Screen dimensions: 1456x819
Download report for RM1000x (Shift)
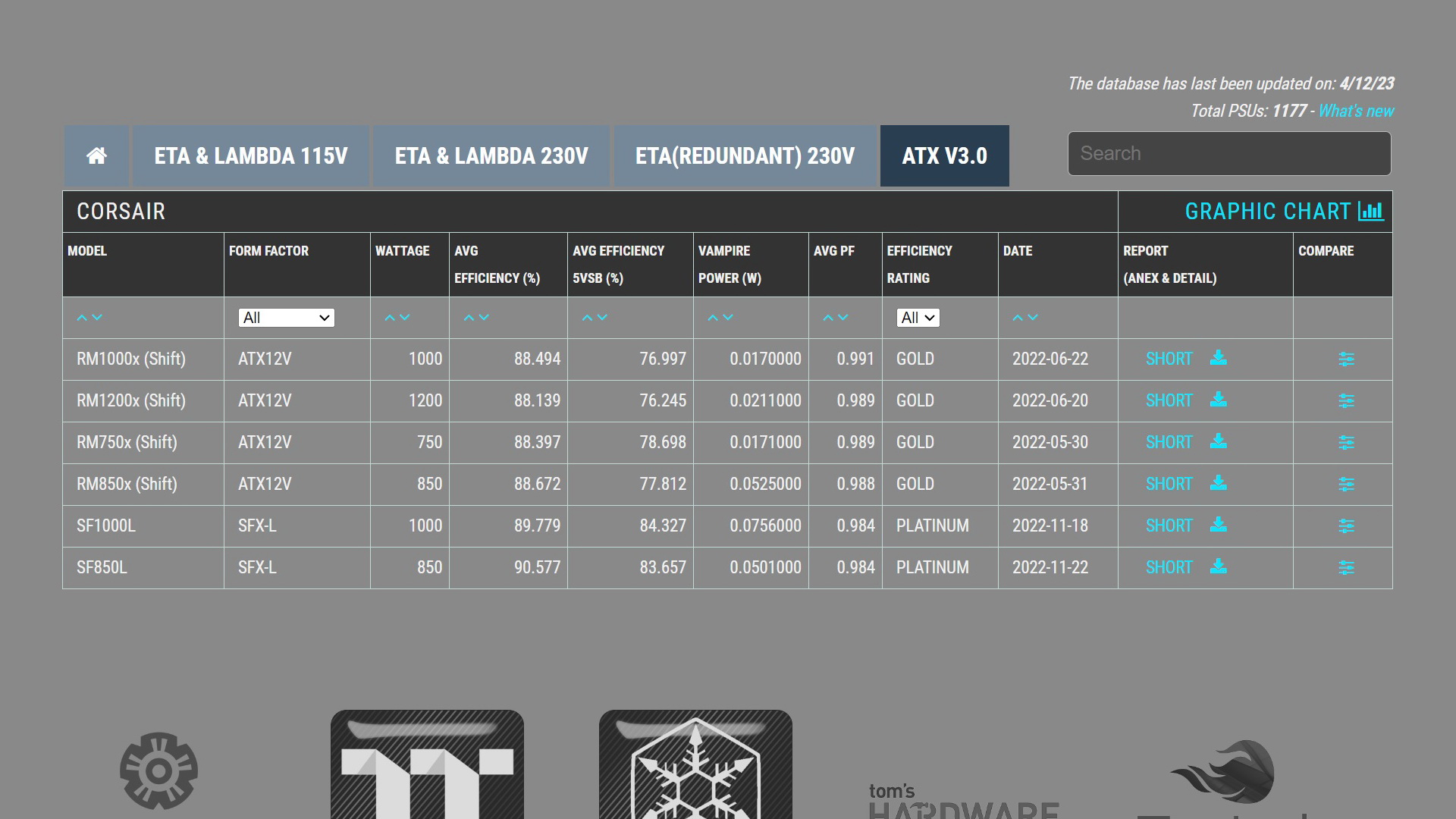1219,358
